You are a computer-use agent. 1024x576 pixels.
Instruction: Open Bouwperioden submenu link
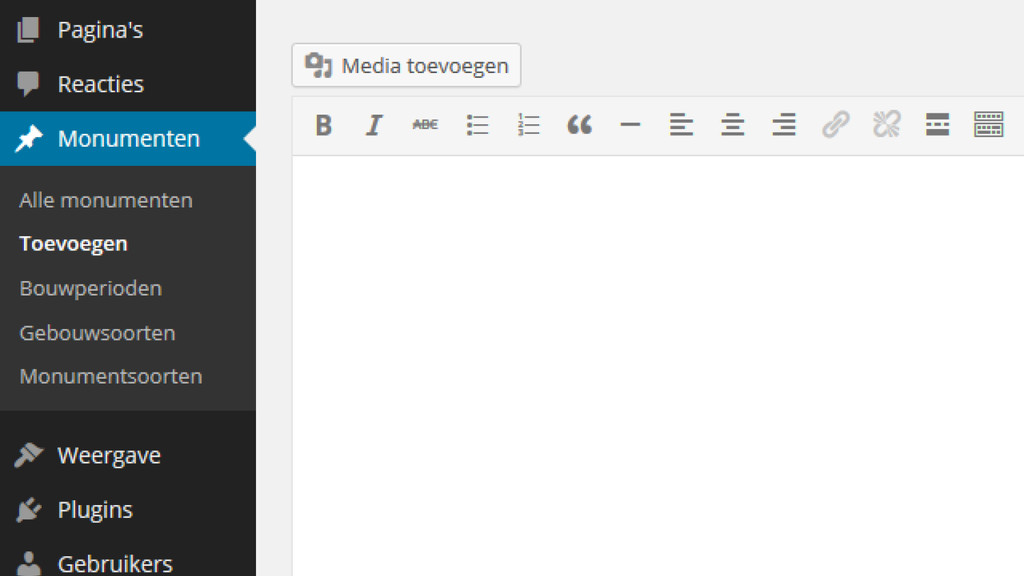point(91,288)
